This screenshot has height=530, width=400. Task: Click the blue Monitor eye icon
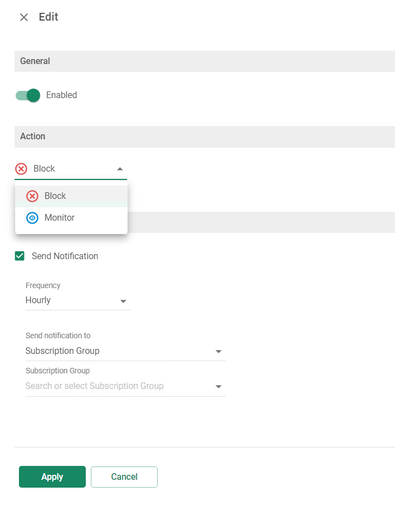(x=32, y=218)
